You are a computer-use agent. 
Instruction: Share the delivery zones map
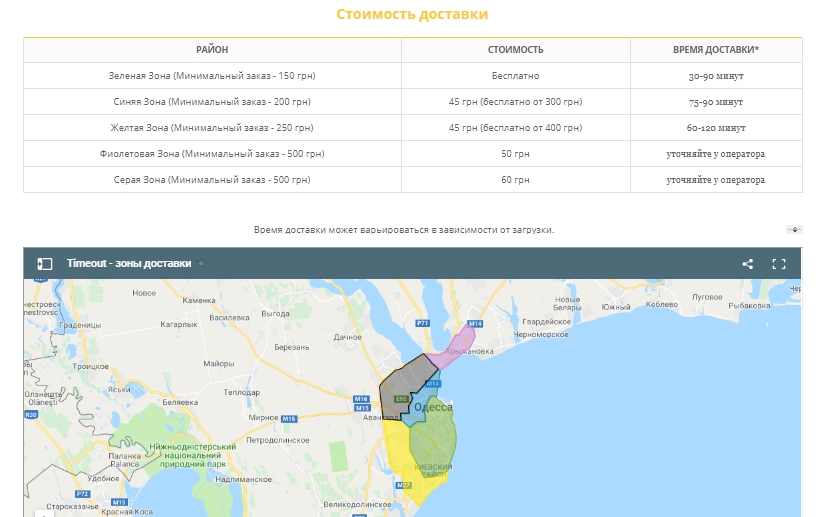748,264
